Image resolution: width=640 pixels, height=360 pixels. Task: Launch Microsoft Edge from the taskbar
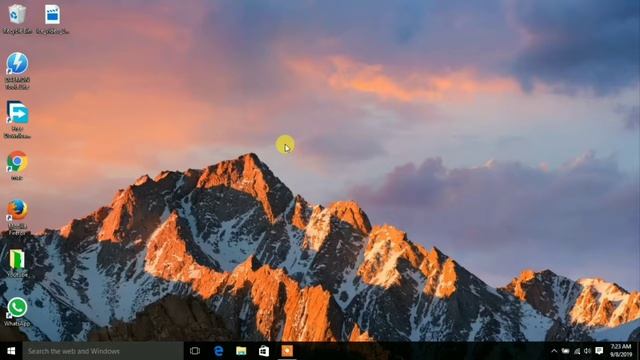(218, 351)
